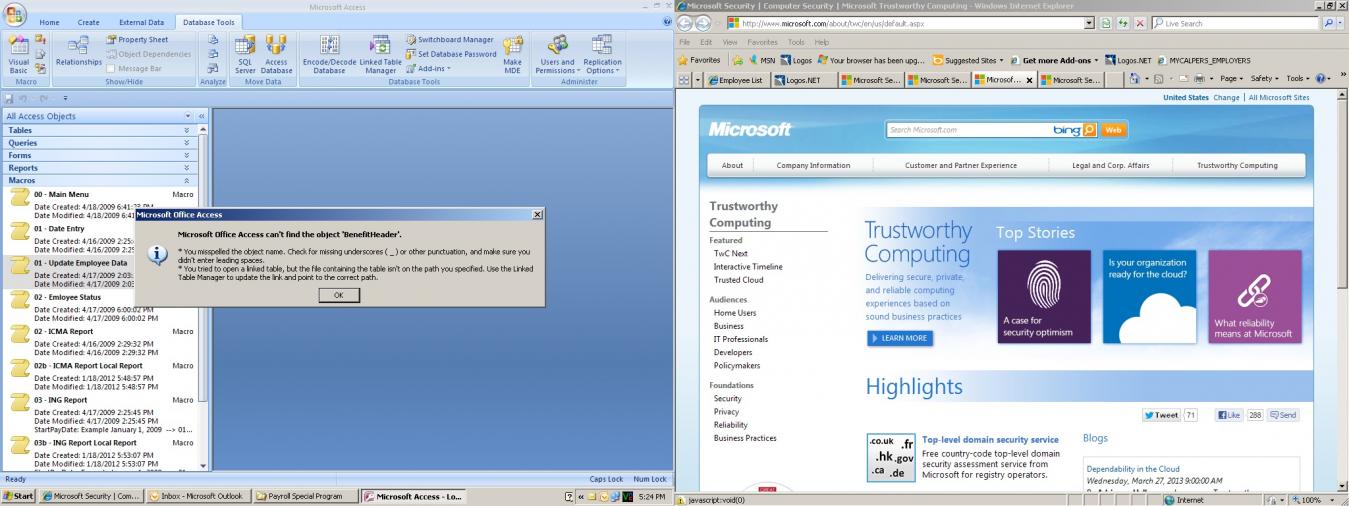This screenshot has height=506, width=1349.
Task: Show the Property Sheet
Action: tap(137, 39)
